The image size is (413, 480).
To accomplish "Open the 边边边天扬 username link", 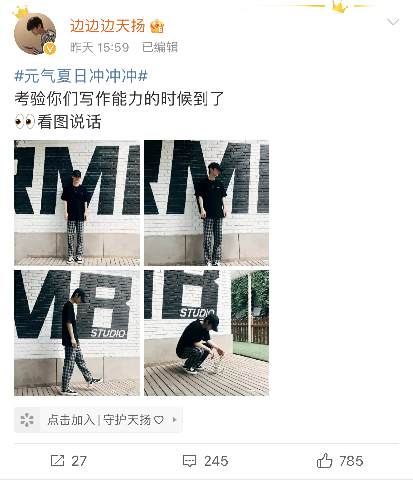I will tap(107, 26).
